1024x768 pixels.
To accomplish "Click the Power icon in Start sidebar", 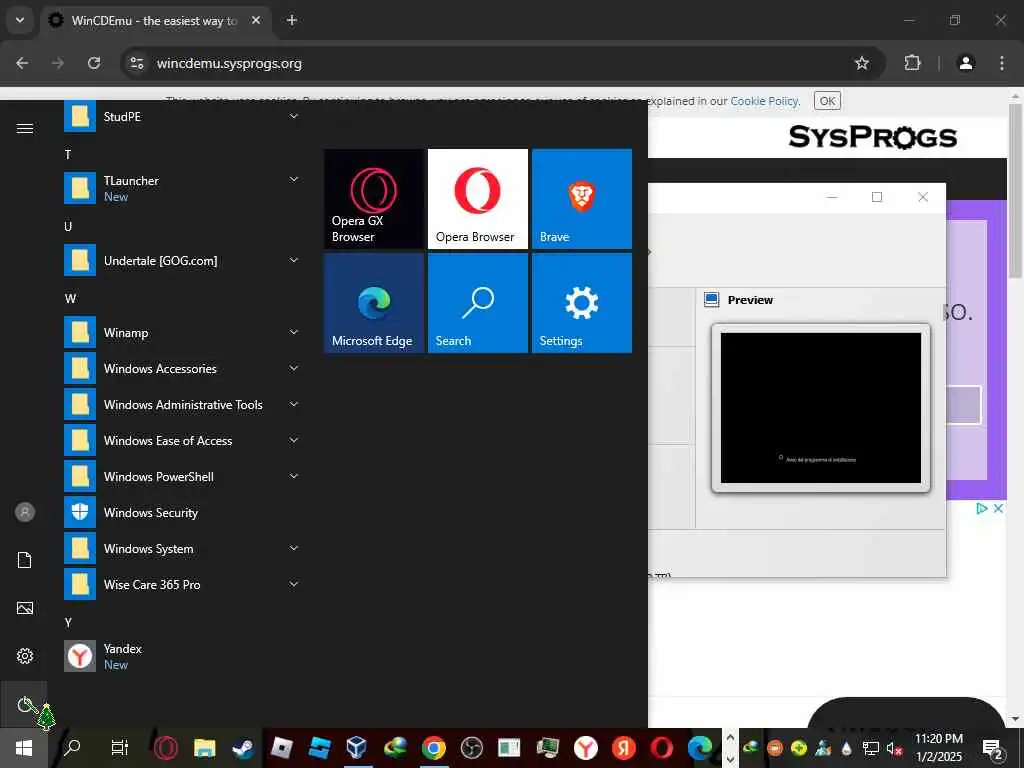I will (x=25, y=705).
